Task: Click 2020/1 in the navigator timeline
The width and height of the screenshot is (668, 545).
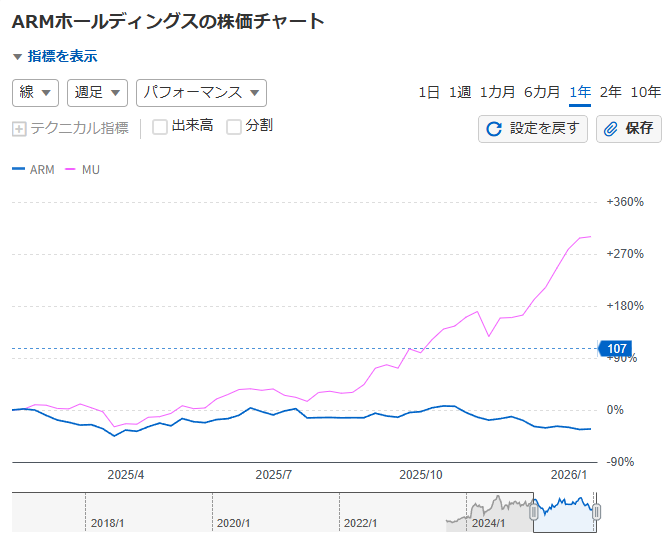Action: (x=233, y=523)
